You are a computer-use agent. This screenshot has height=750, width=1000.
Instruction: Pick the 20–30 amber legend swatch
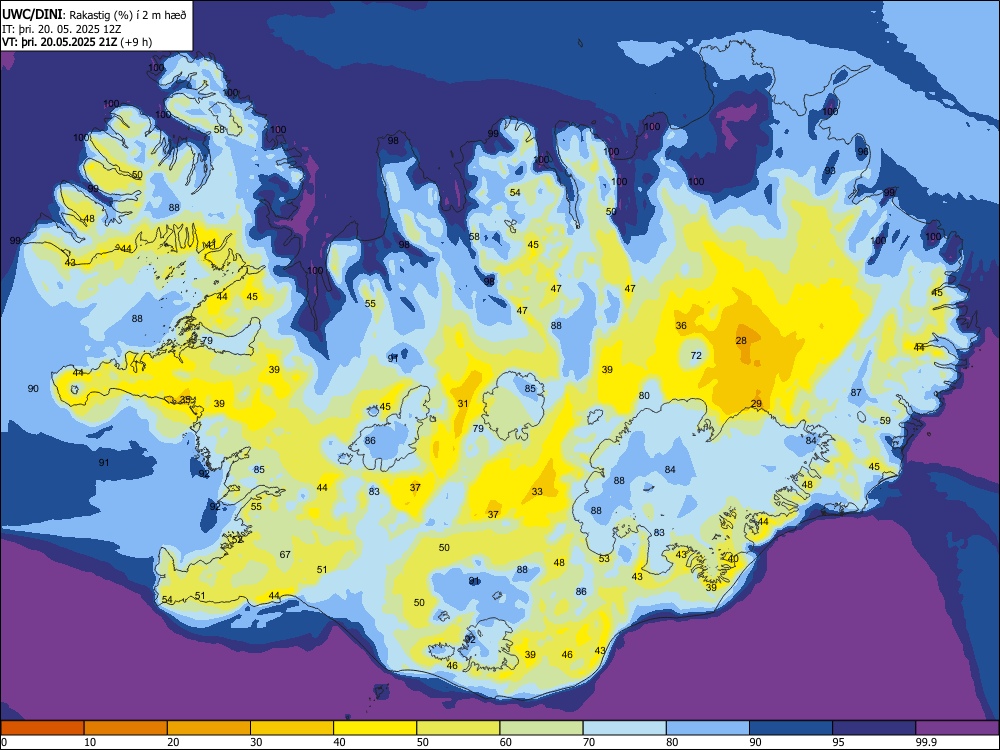209,728
